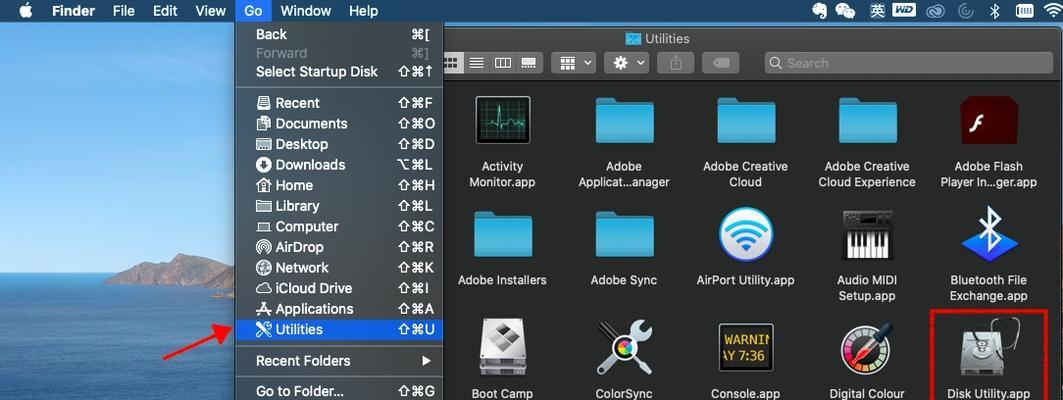The height and width of the screenshot is (400, 1063).
Task: Choose Back in the Go menu
Action: pos(339,35)
